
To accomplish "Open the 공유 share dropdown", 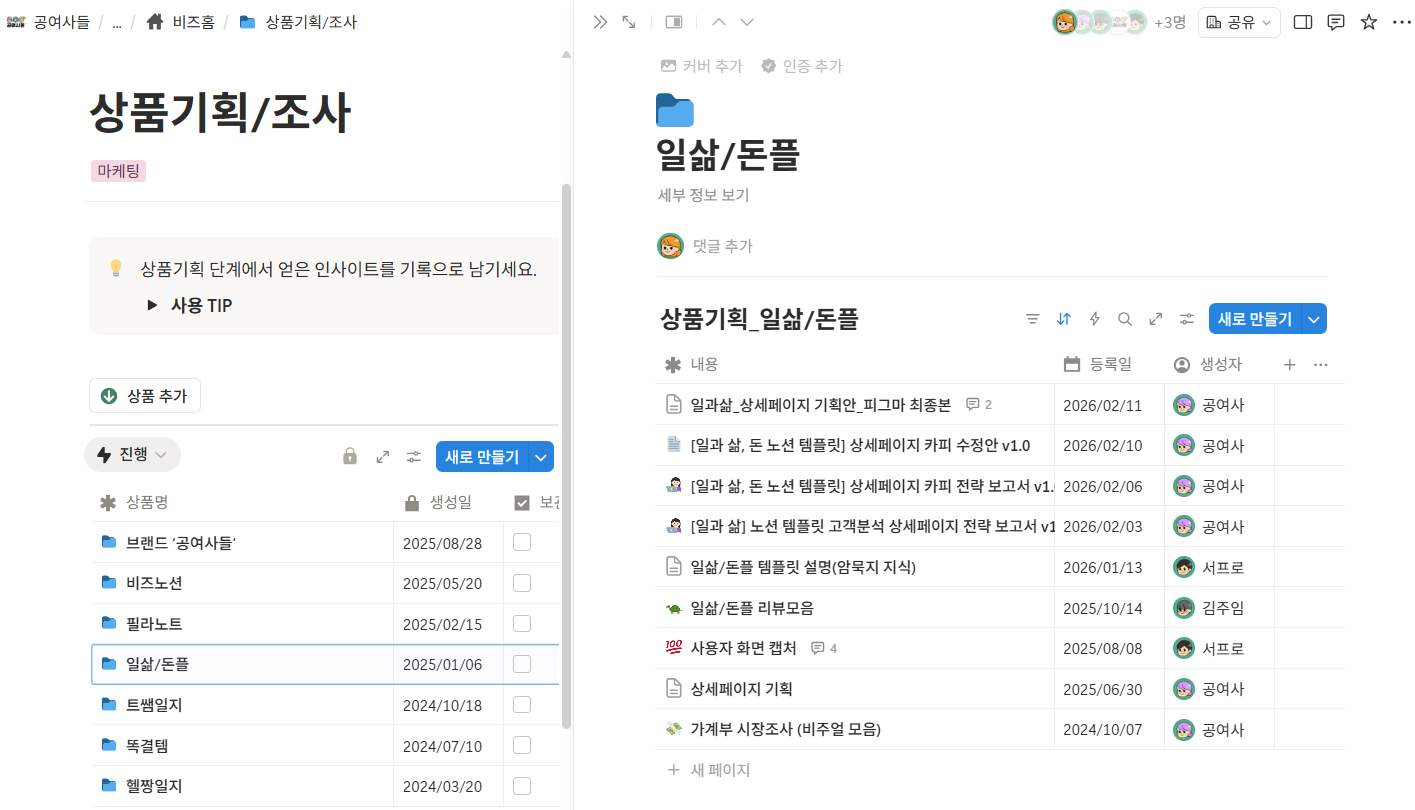I will (x=1240, y=22).
